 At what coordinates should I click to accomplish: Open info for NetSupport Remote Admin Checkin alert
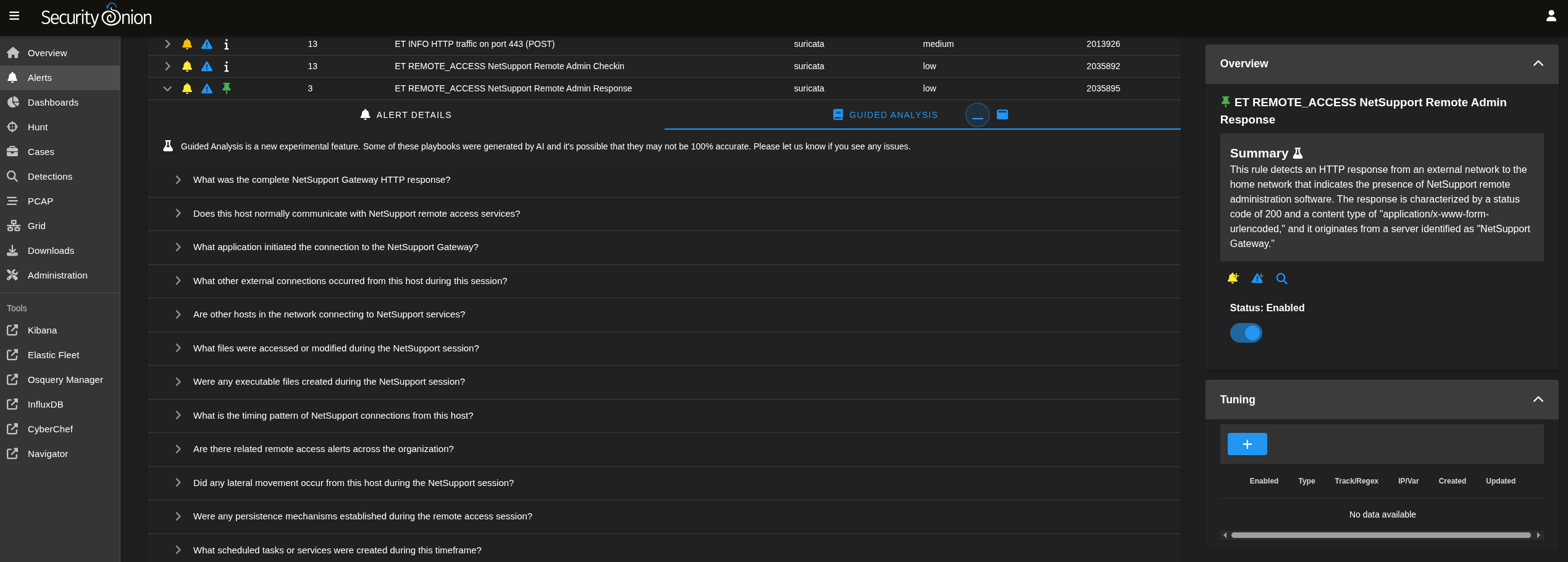(227, 66)
